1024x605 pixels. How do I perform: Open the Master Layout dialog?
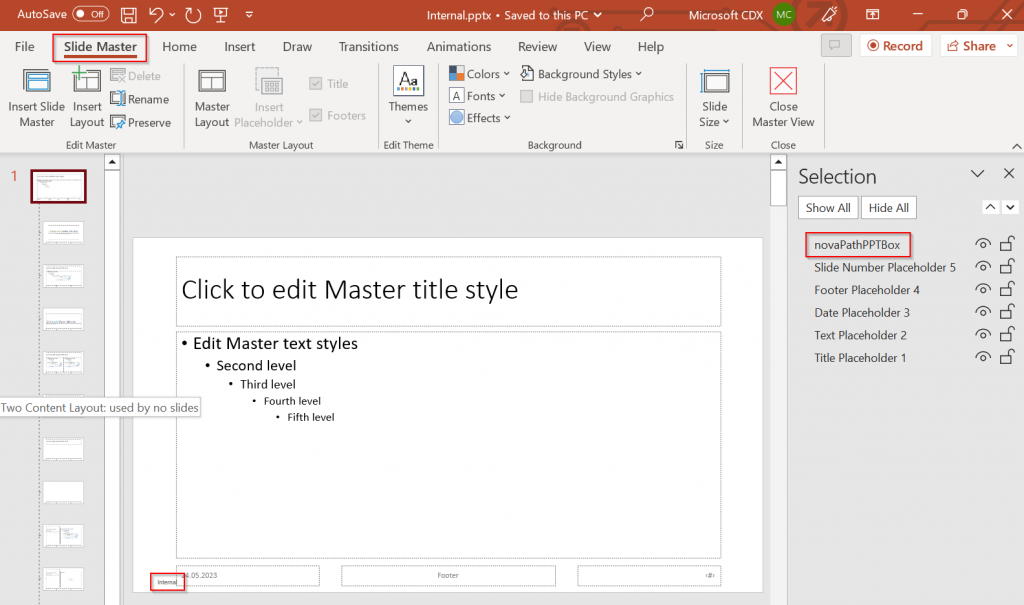[x=212, y=98]
